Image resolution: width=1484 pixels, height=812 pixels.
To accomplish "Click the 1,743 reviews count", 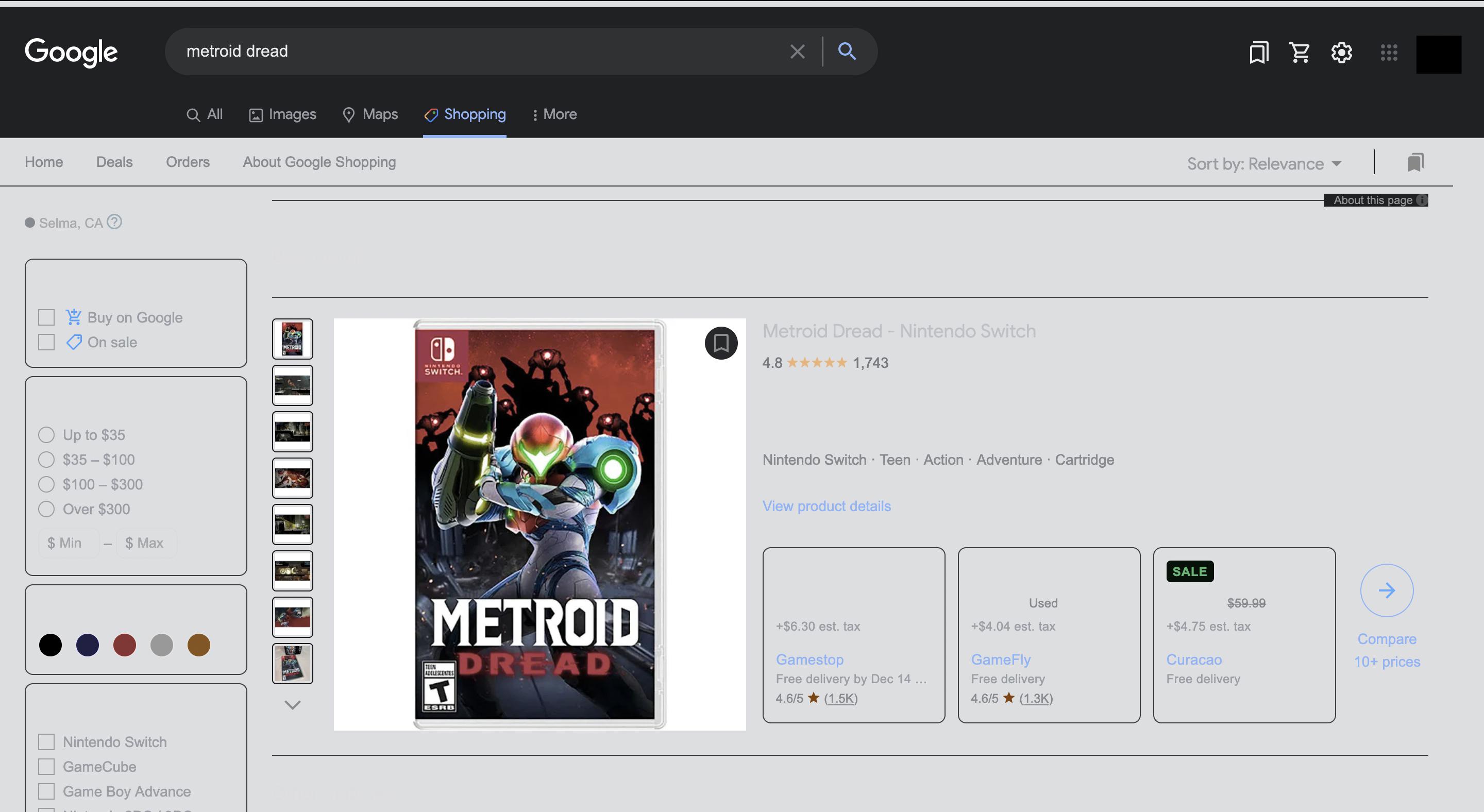I will [x=870, y=363].
